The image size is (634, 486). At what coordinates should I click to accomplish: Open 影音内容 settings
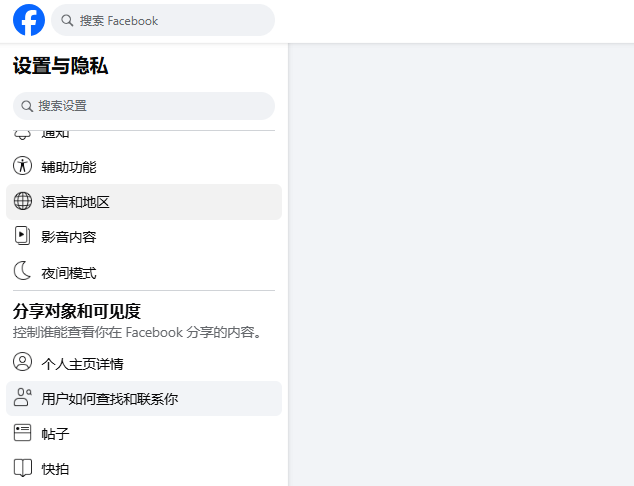144,237
